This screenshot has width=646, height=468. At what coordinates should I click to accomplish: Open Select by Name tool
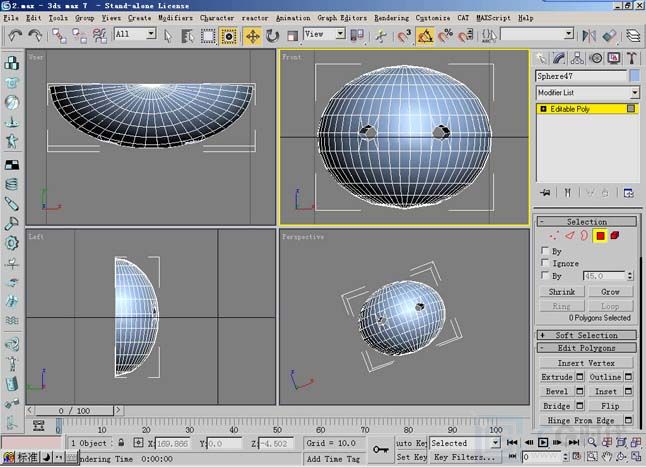point(187,36)
